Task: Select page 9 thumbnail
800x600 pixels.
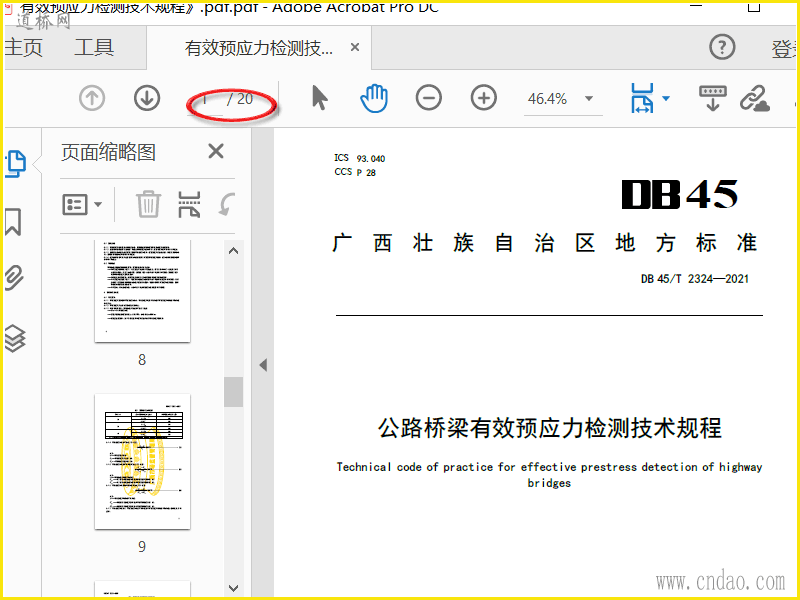Action: [x=142, y=461]
